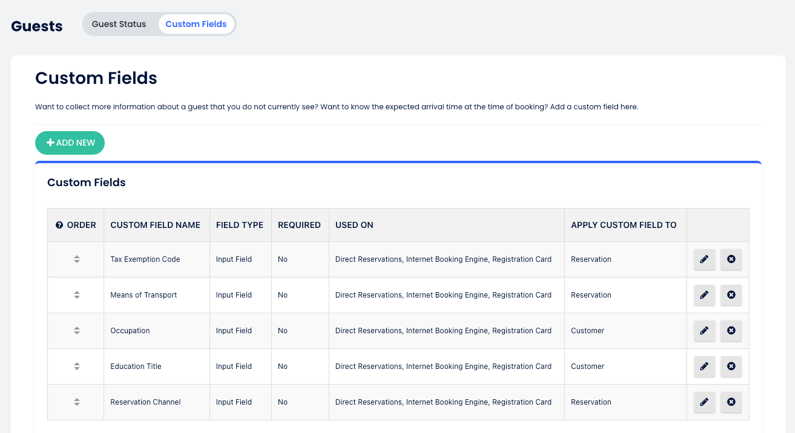Edit the Tax Exemption Code field
The image size is (795, 433).
tap(704, 259)
